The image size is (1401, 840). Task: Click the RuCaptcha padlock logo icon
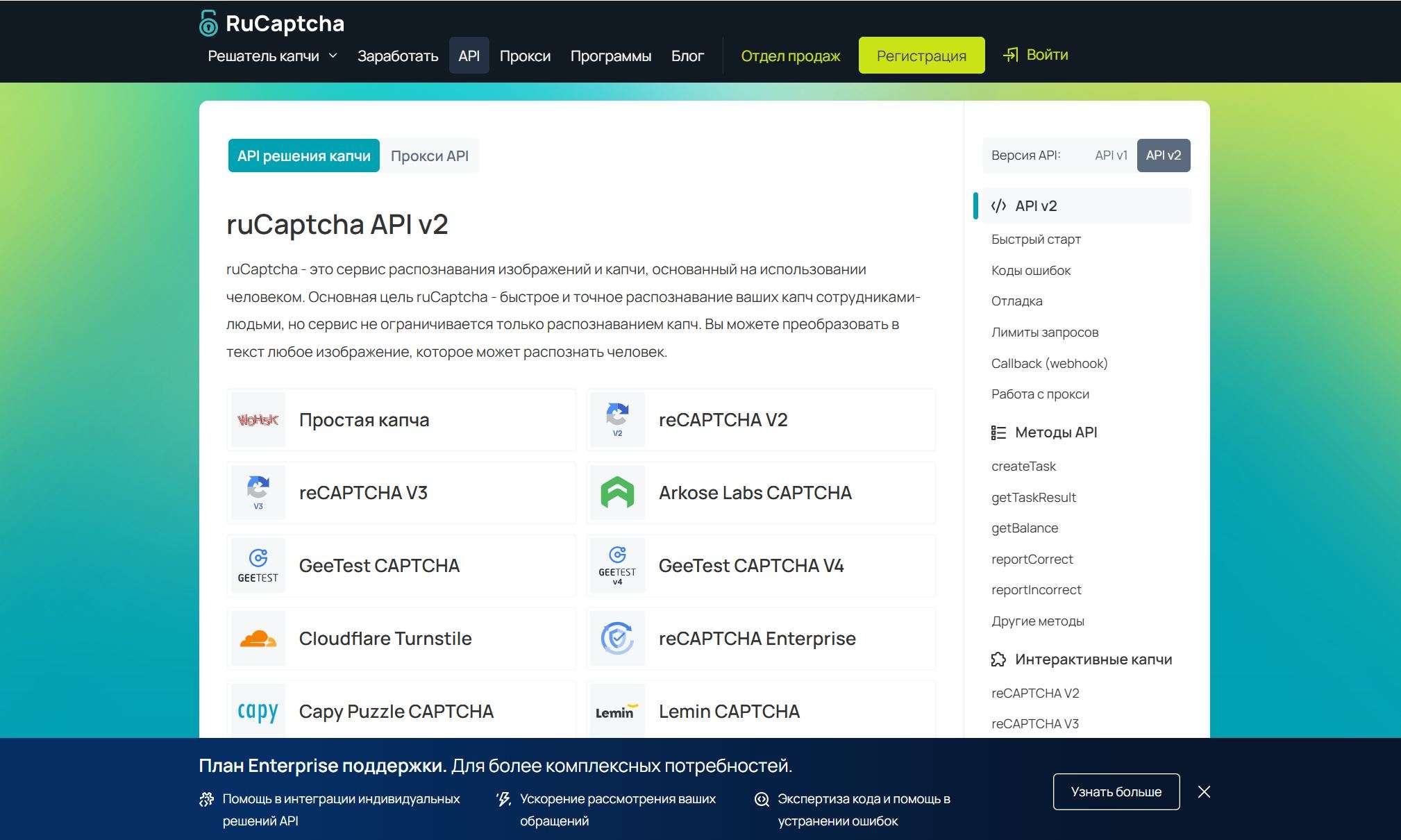click(208, 24)
